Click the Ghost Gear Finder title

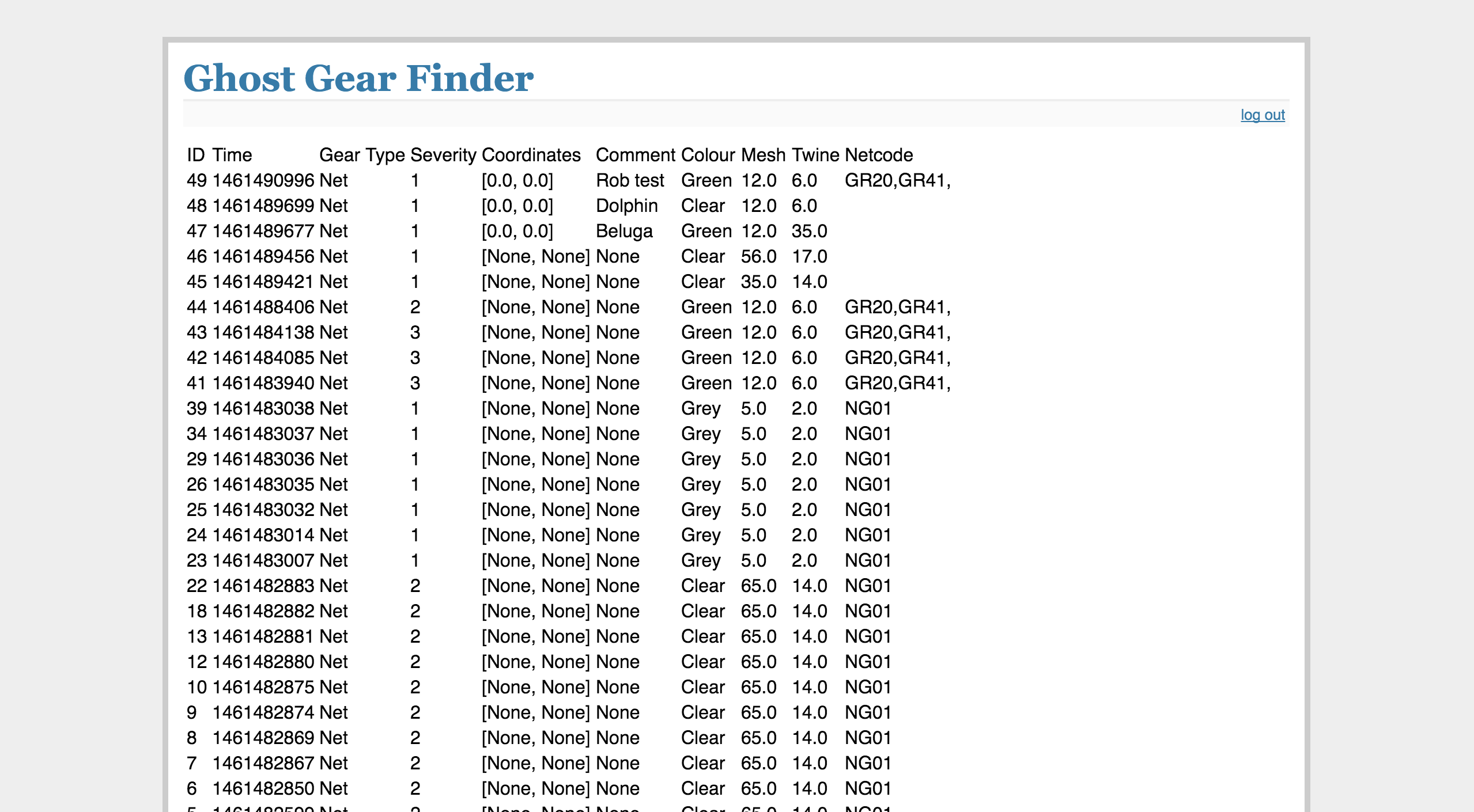[358, 78]
